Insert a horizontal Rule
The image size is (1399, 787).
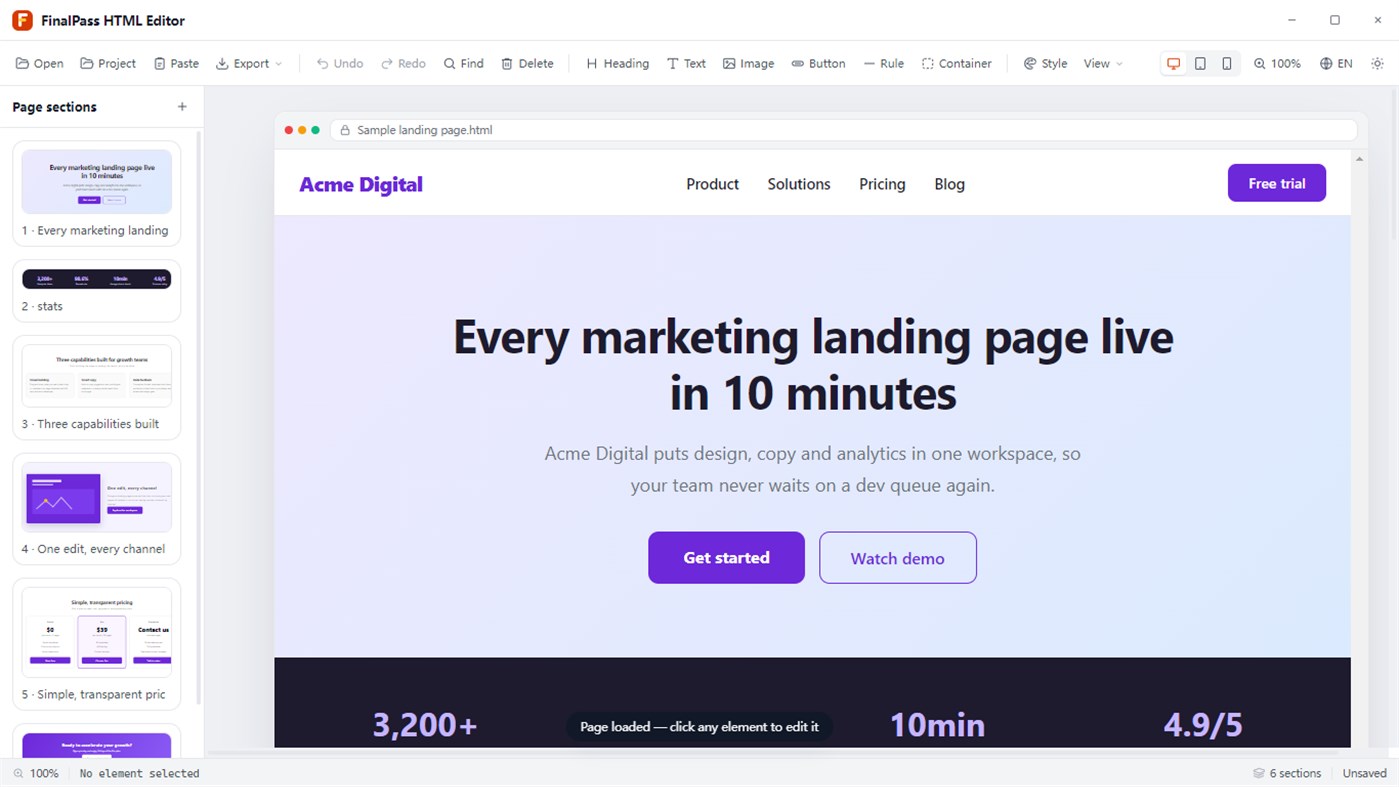[884, 63]
